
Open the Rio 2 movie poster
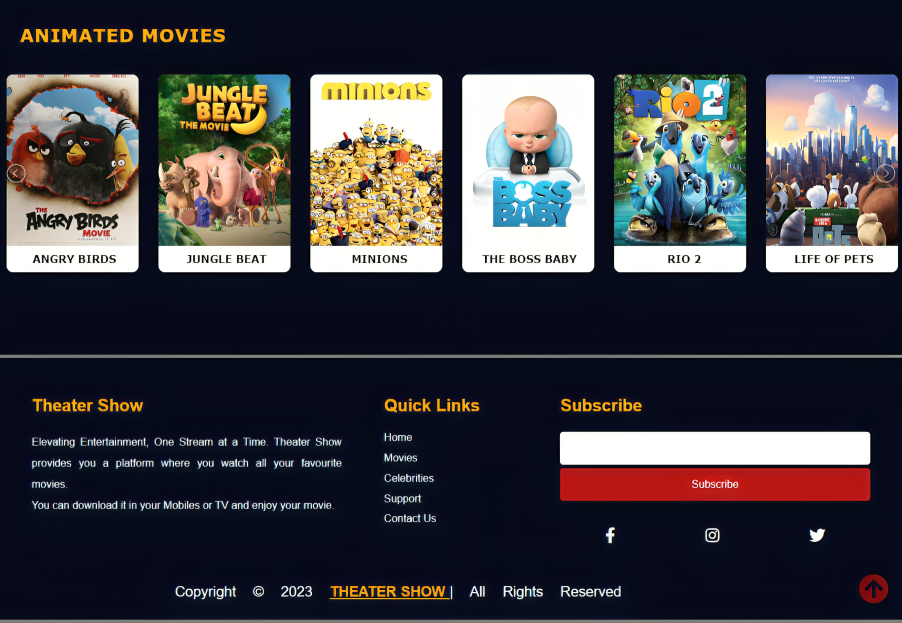click(x=680, y=162)
